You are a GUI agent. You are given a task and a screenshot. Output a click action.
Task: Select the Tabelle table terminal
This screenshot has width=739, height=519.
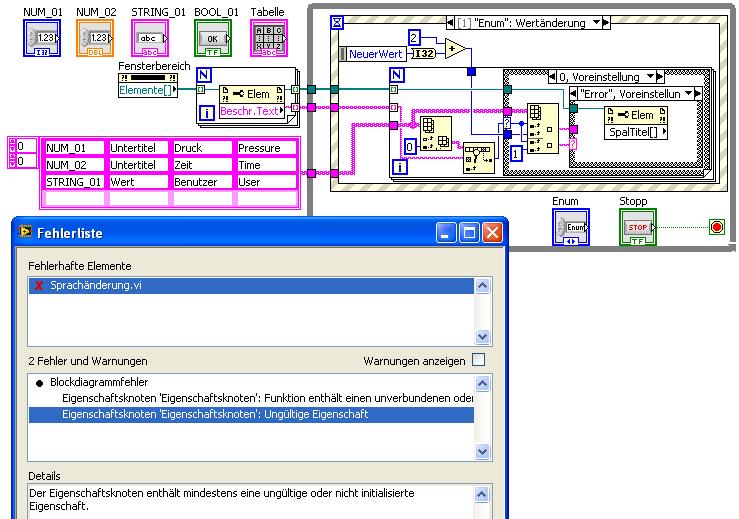269,38
